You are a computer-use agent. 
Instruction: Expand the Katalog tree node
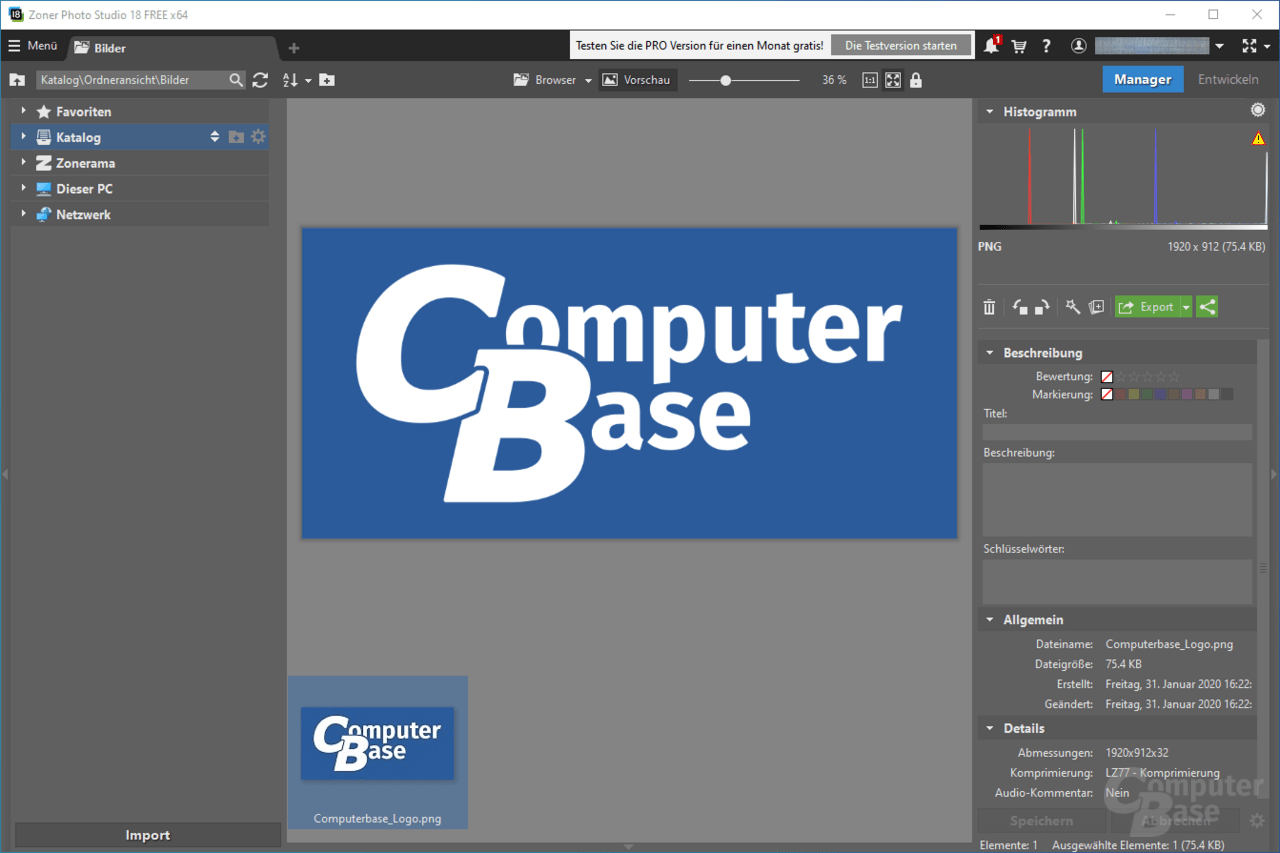(23, 137)
